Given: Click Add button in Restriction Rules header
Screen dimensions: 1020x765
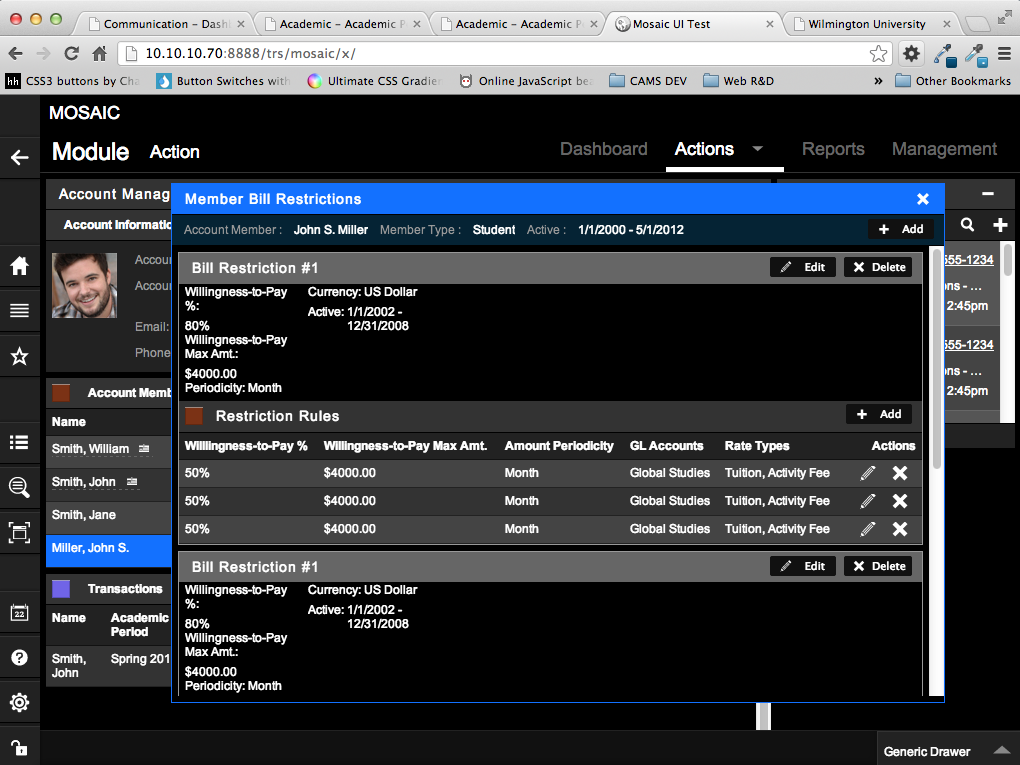Looking at the screenshot, I should 879,414.
